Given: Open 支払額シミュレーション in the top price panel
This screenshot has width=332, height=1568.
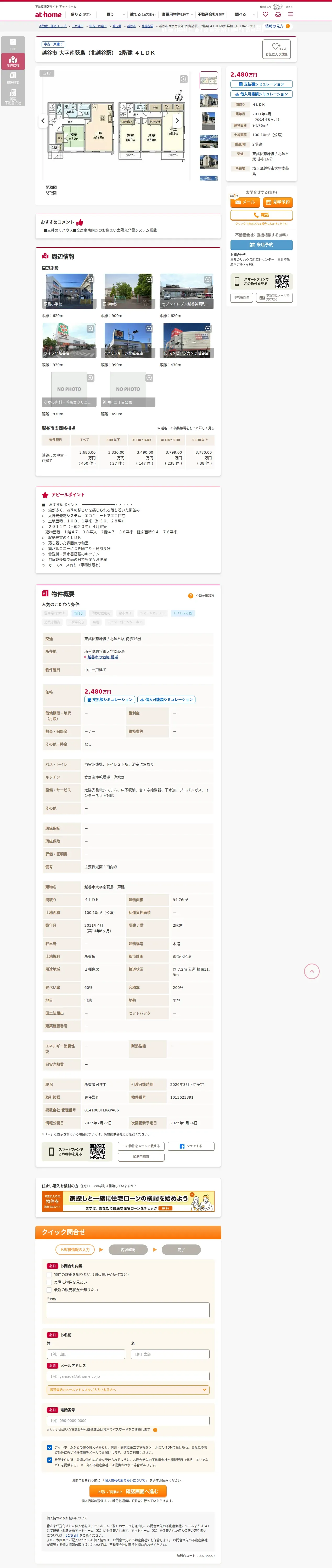Looking at the screenshot, I should click(261, 84).
